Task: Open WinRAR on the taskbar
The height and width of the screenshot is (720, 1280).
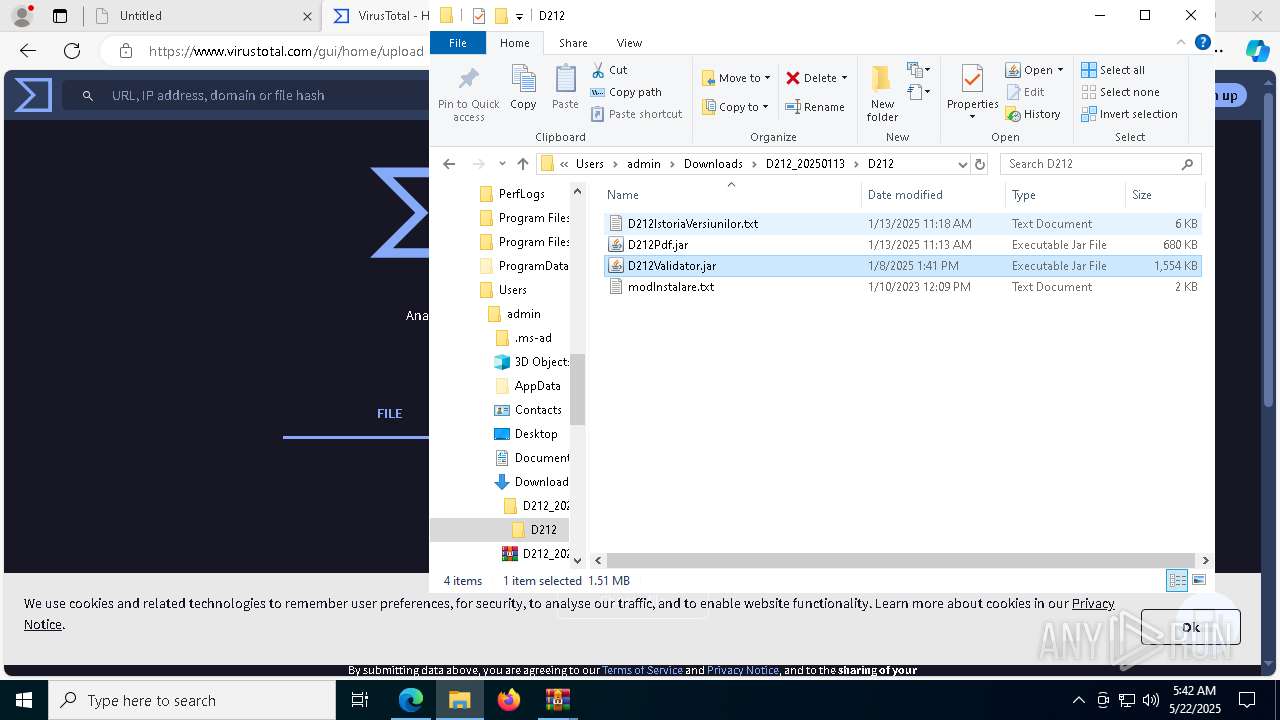Action: 557,700
